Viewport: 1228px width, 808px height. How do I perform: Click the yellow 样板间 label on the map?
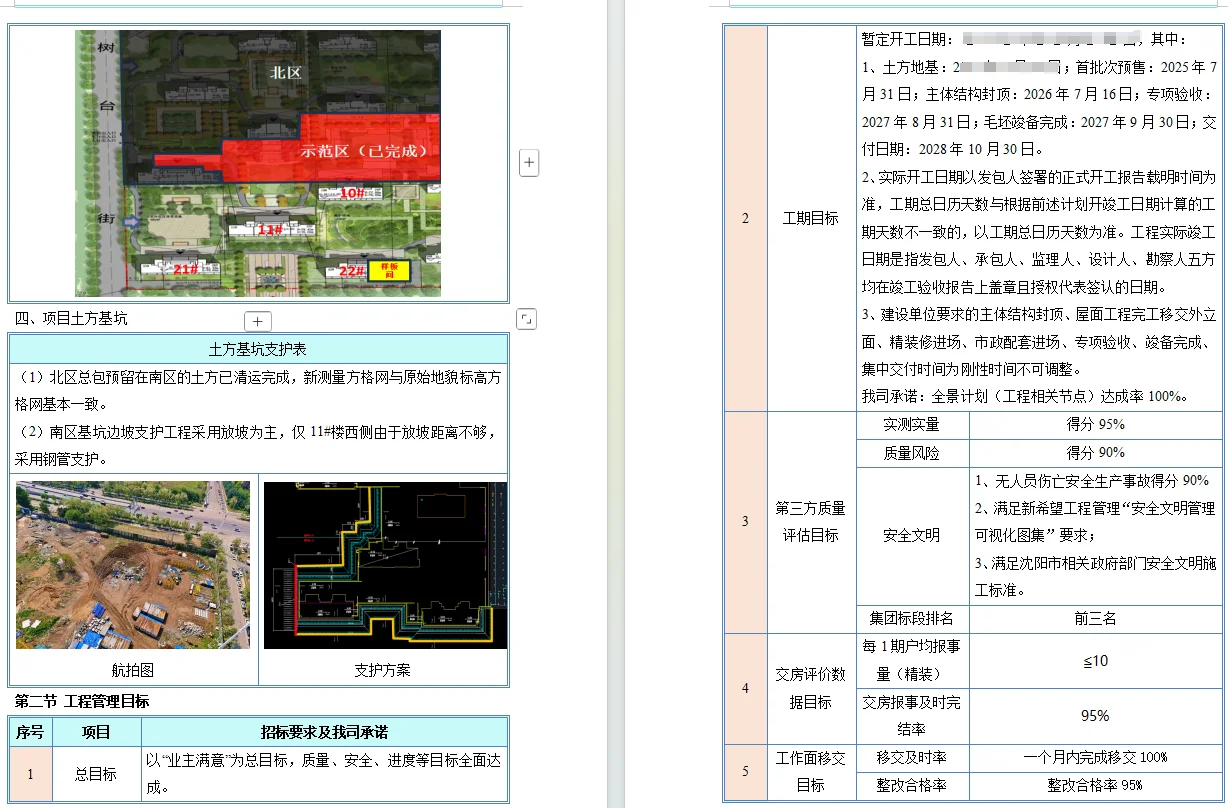(390, 272)
